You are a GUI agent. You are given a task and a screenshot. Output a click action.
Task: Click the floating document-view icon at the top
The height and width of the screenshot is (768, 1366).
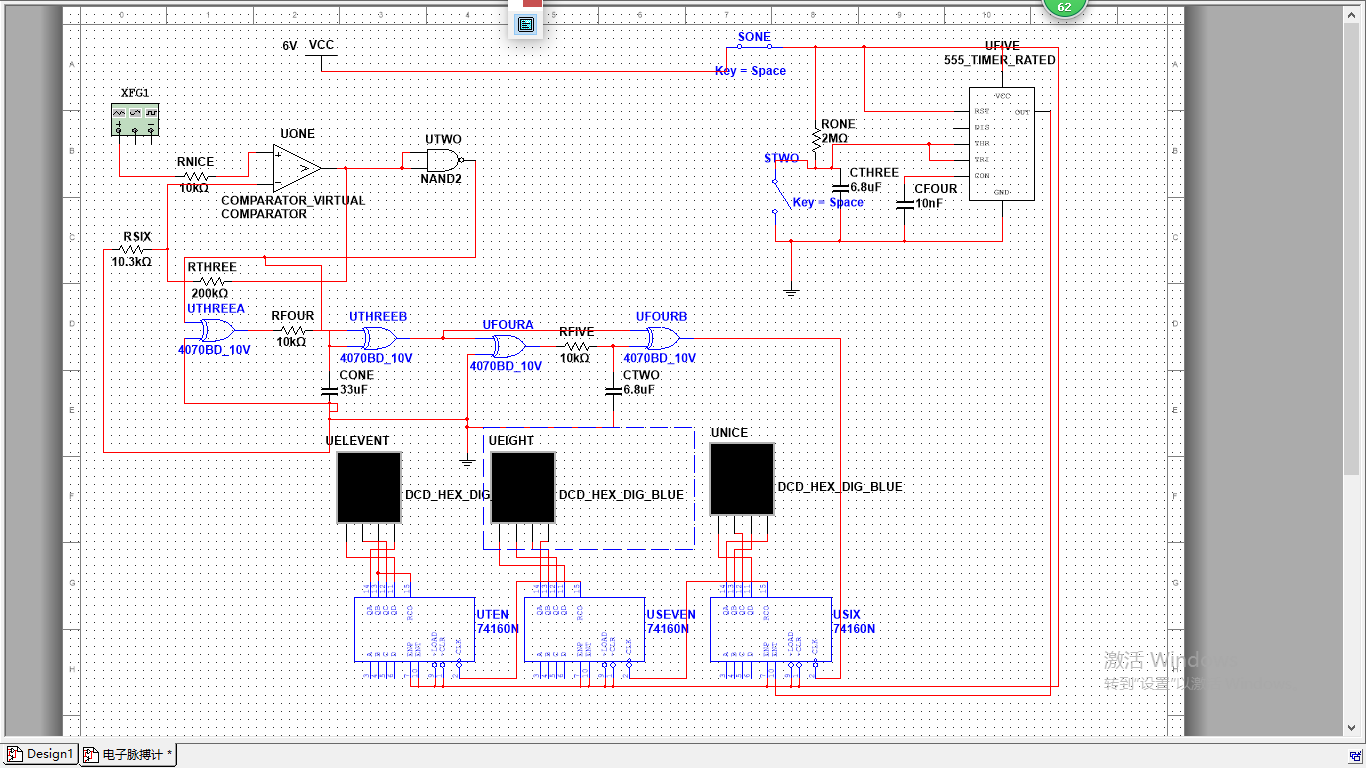526,24
